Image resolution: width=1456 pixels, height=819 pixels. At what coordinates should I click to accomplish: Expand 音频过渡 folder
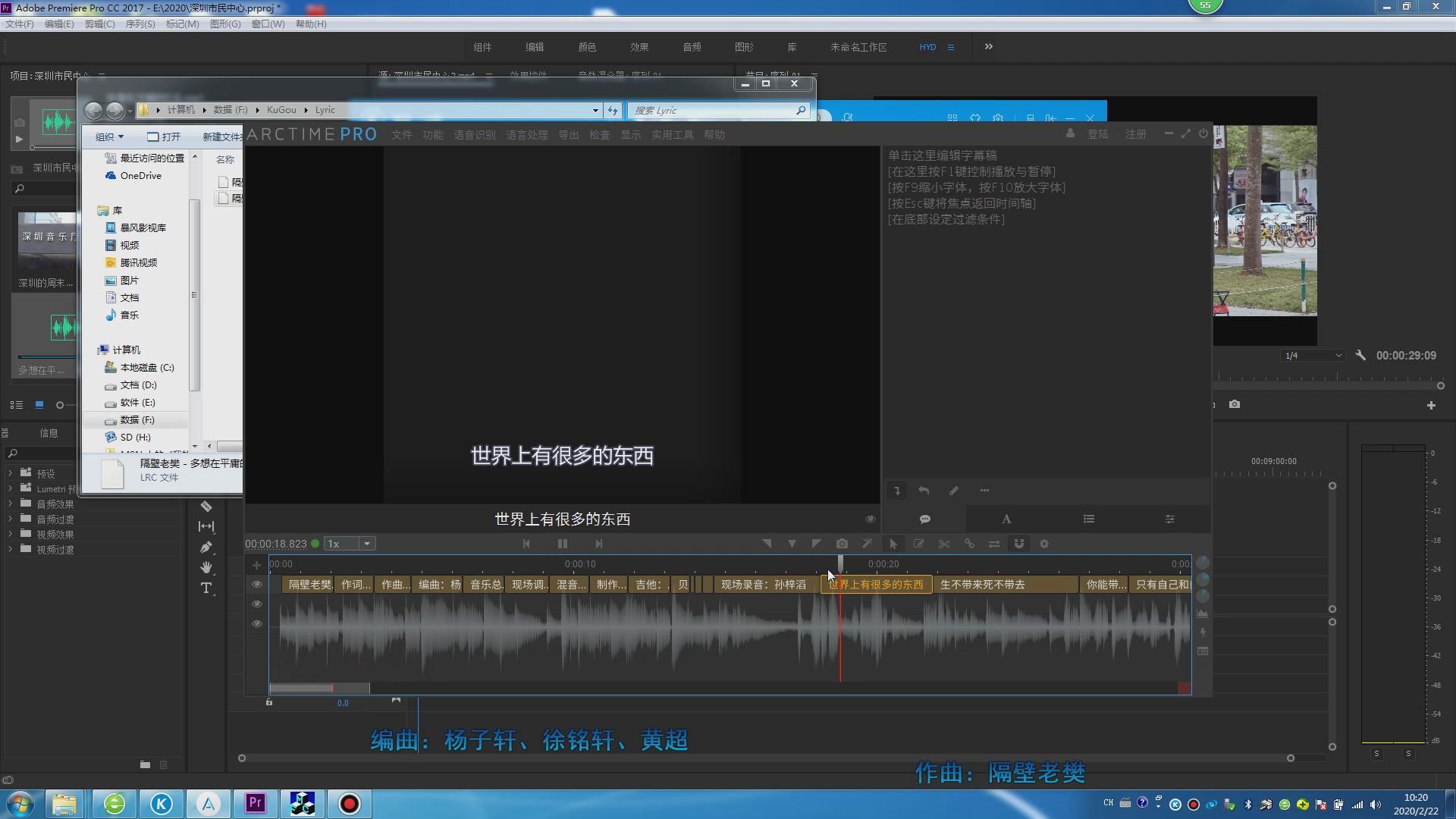[x=10, y=519]
